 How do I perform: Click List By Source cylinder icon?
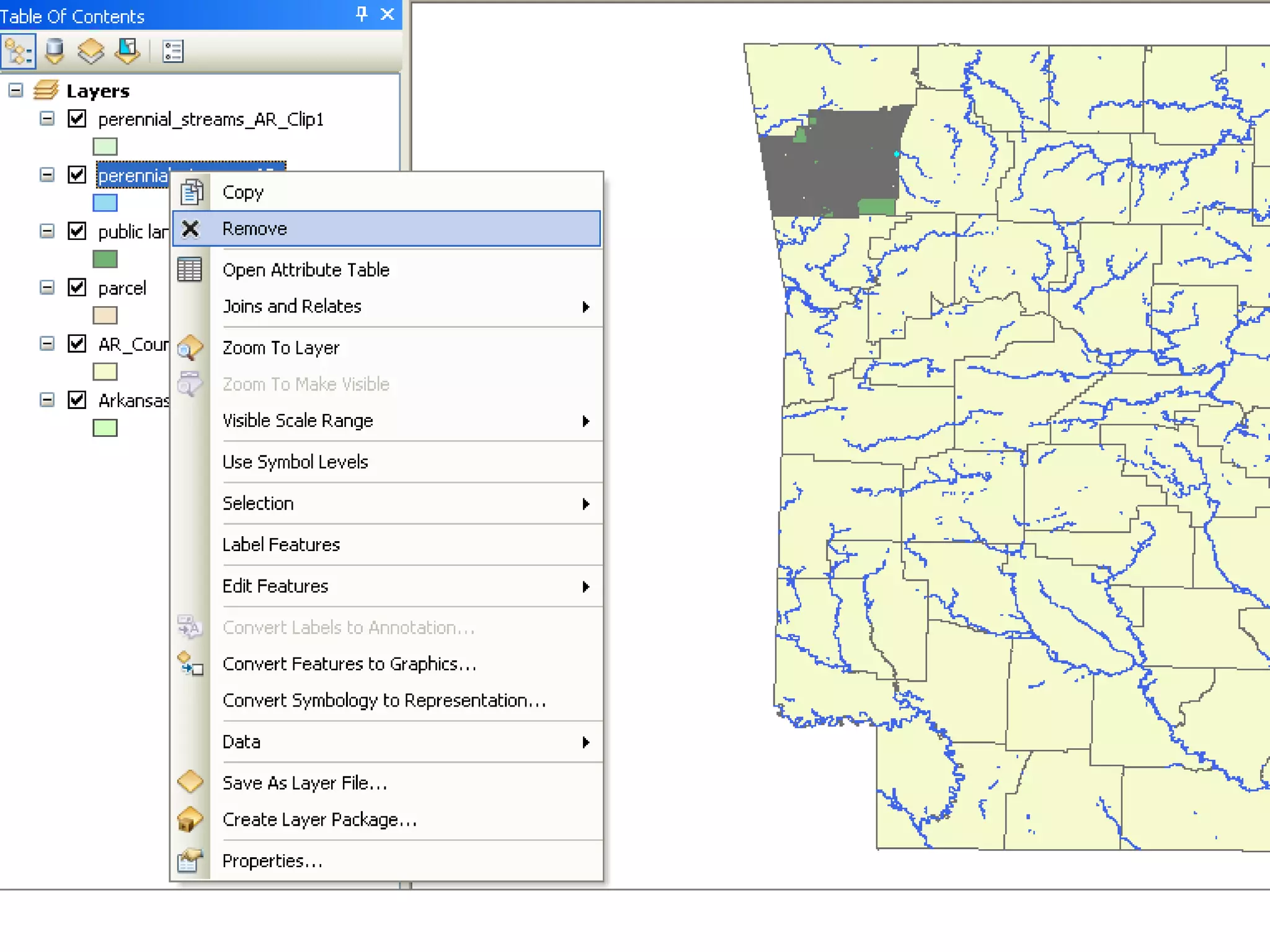pos(55,51)
